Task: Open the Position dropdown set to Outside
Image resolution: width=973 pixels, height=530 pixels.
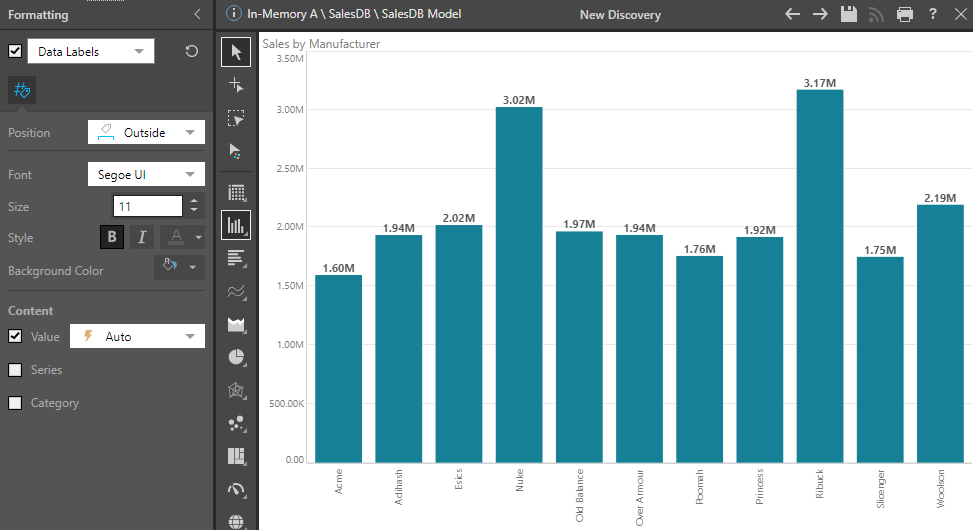Action: tap(146, 132)
